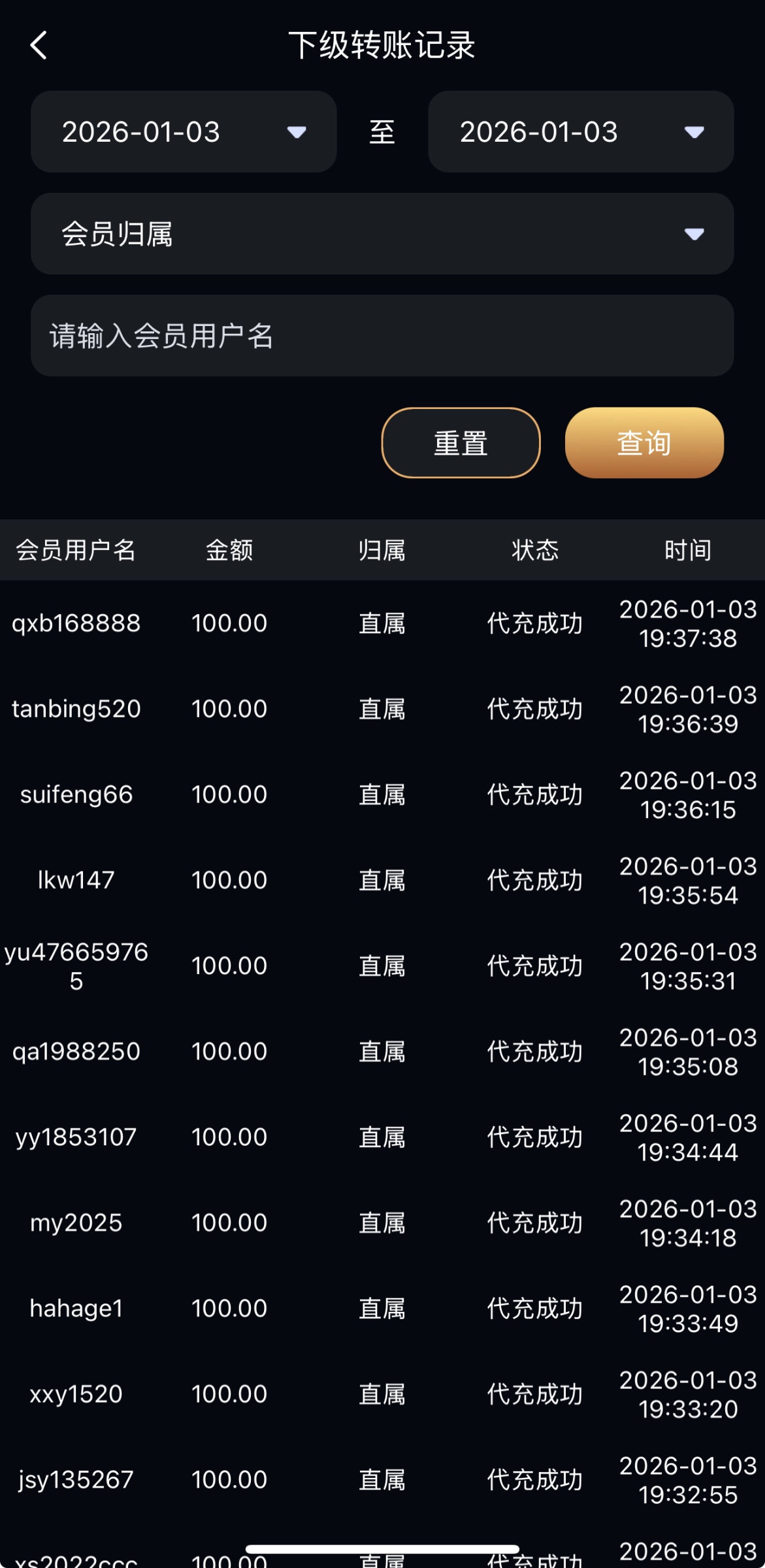Viewport: 765px width, 1568px height.
Task: Tap the suifeng66 username entry
Action: [x=76, y=794]
